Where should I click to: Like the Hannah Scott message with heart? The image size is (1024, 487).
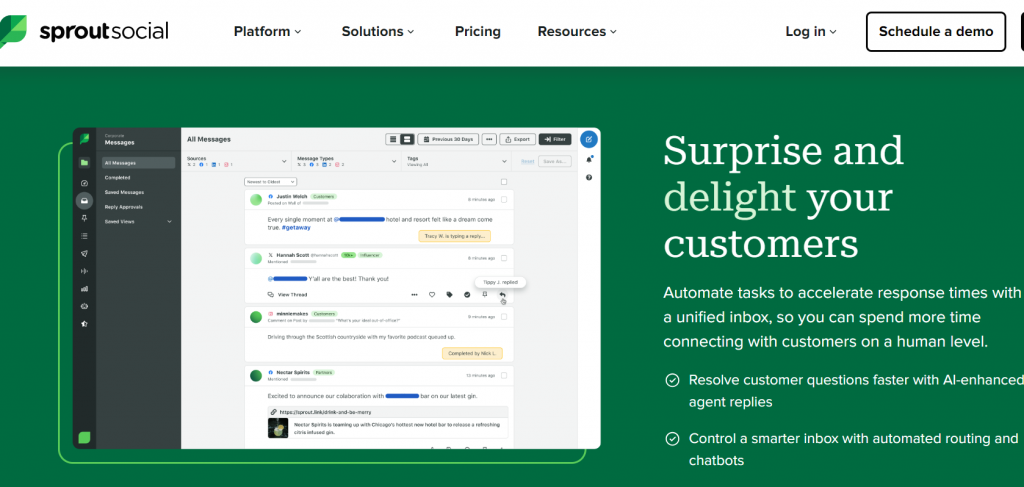click(432, 294)
